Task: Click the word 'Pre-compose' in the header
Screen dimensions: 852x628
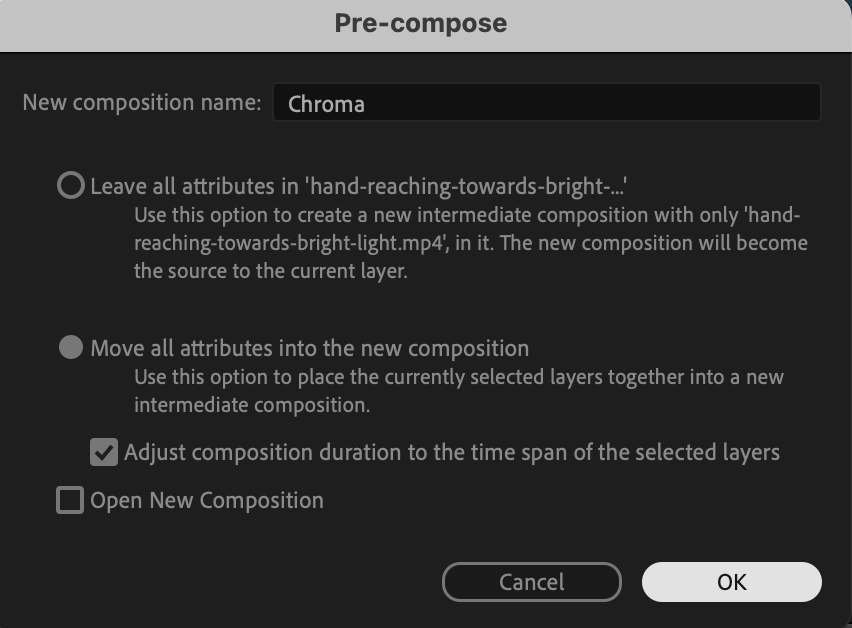Action: (x=420, y=23)
